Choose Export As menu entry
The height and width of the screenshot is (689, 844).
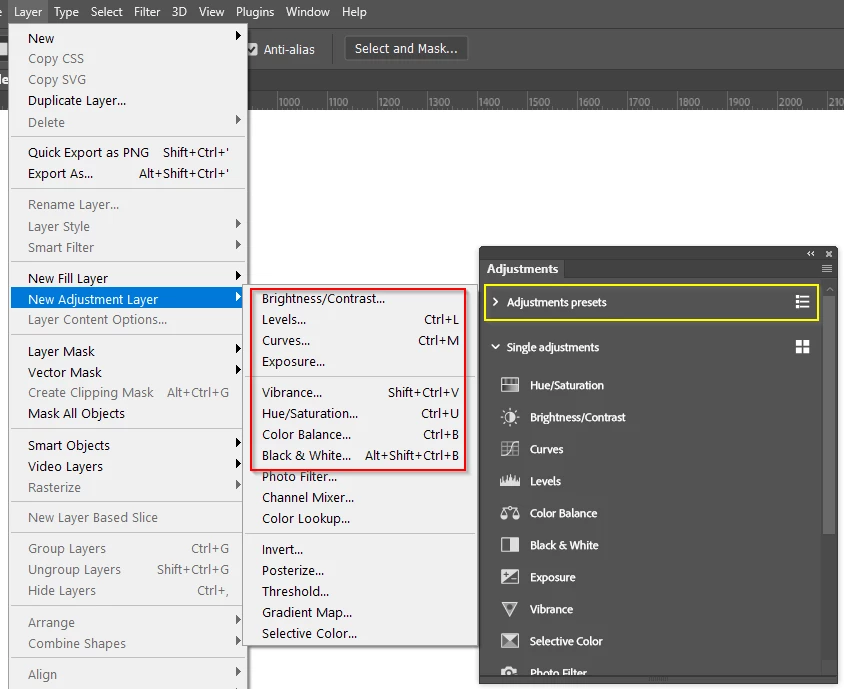coord(128,173)
